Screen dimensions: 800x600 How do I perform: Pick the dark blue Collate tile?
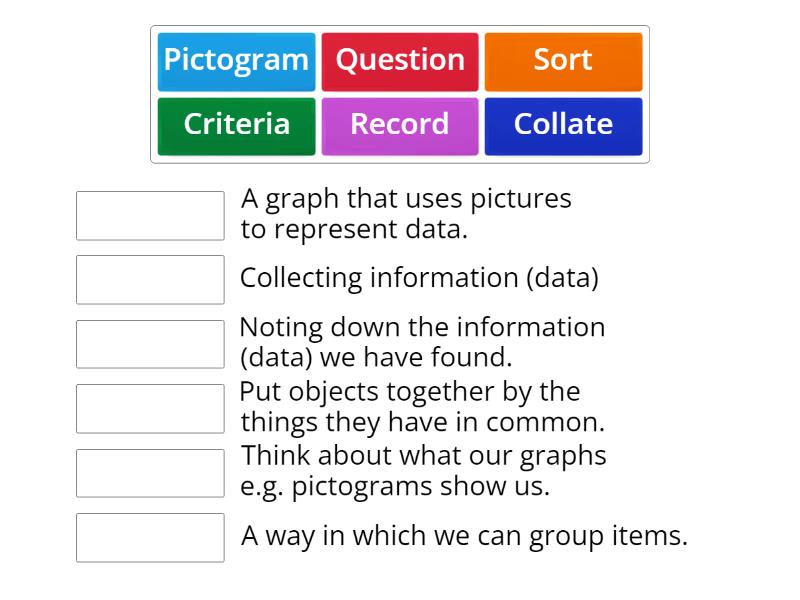click(x=563, y=125)
